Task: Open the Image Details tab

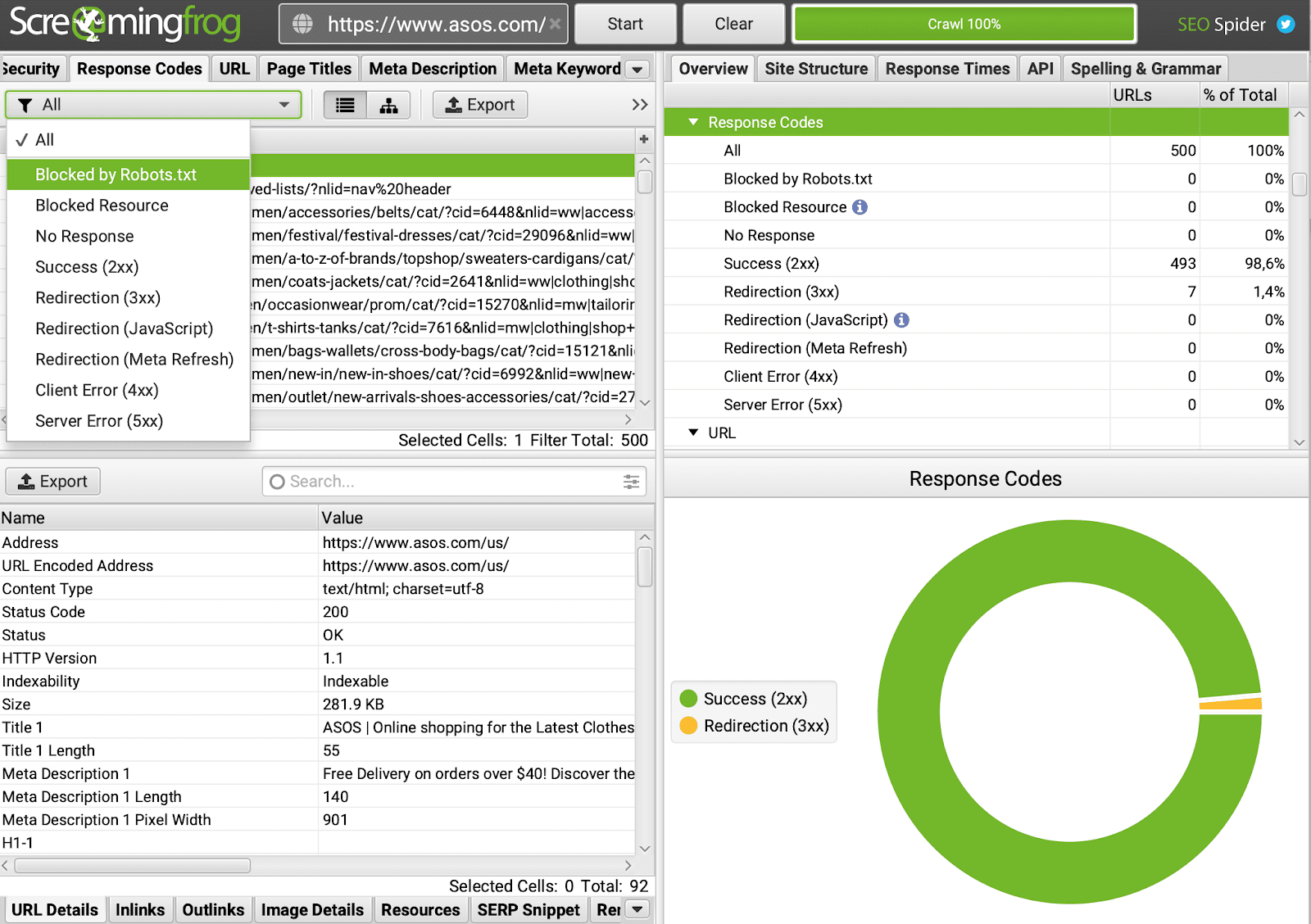Action: point(312,909)
